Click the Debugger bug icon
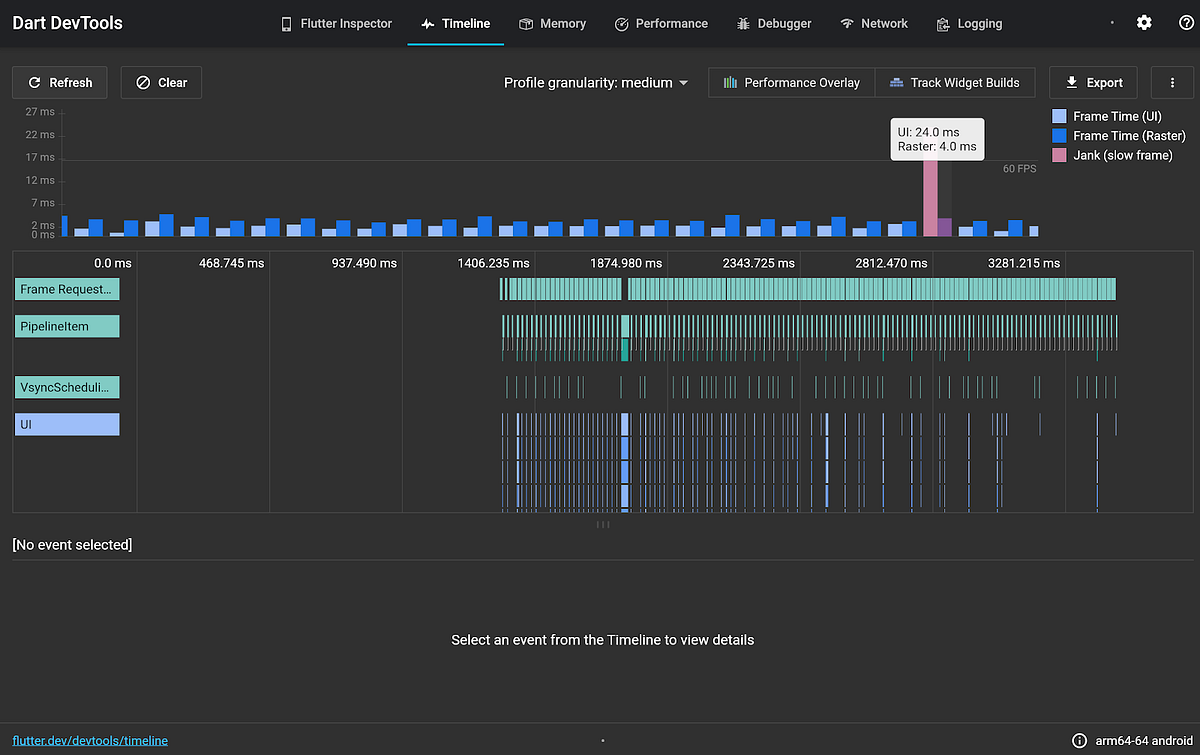Image resolution: width=1200 pixels, height=755 pixels. (743, 24)
